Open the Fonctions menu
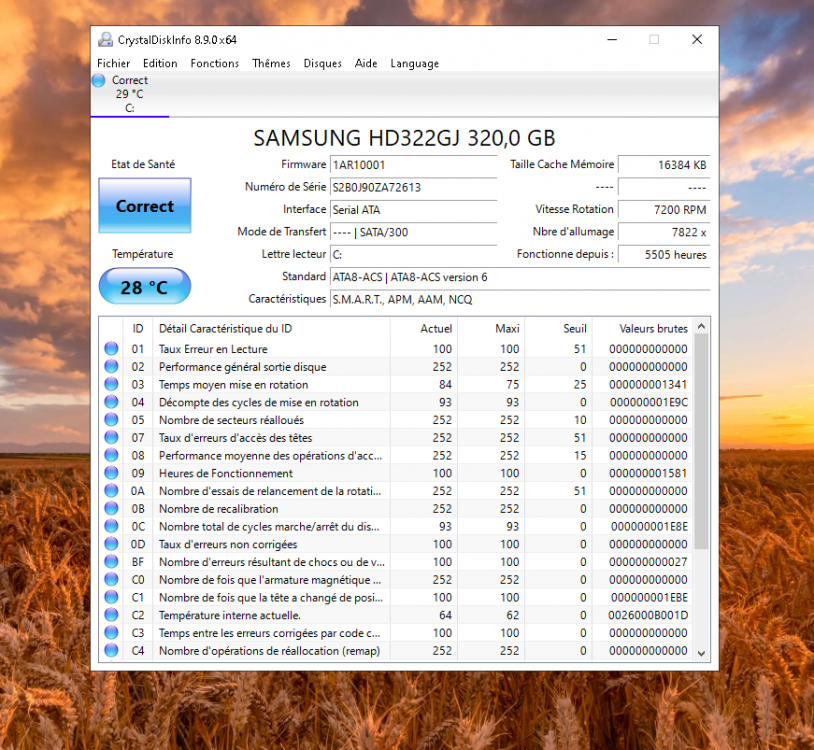This screenshot has width=814, height=750. [214, 63]
